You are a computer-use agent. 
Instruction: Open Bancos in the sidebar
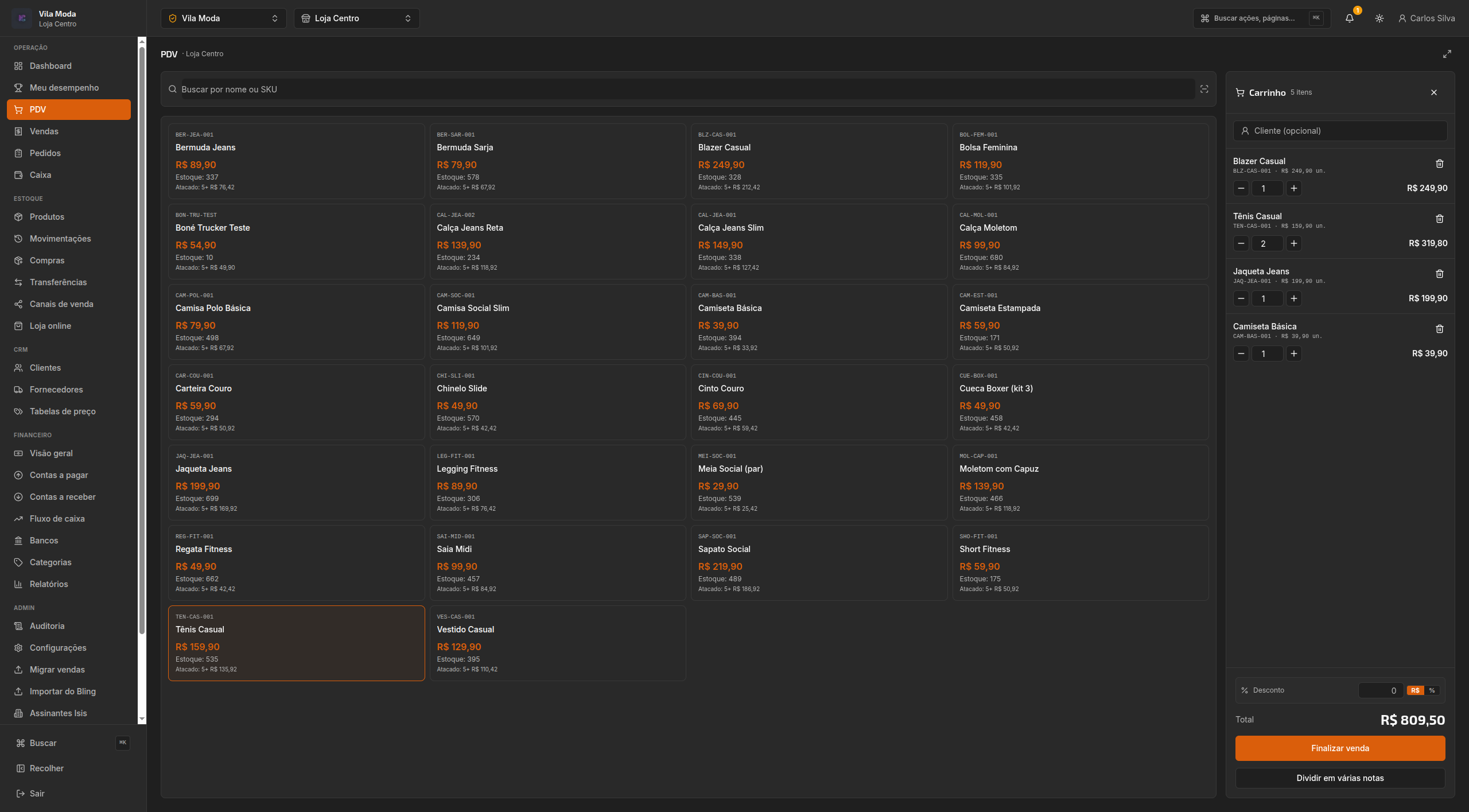pyautogui.click(x=69, y=541)
